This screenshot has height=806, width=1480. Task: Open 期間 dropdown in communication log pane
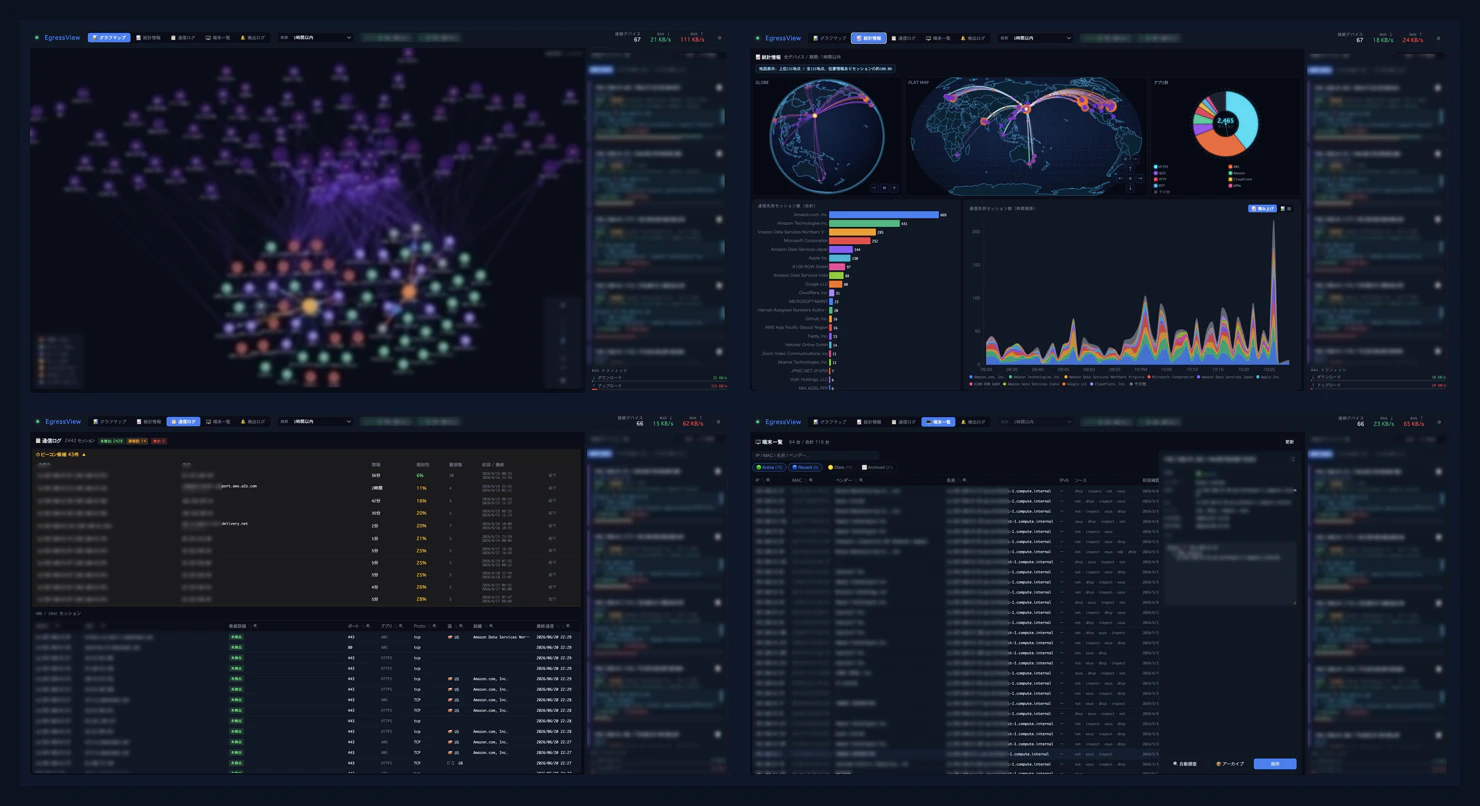click(x=315, y=422)
